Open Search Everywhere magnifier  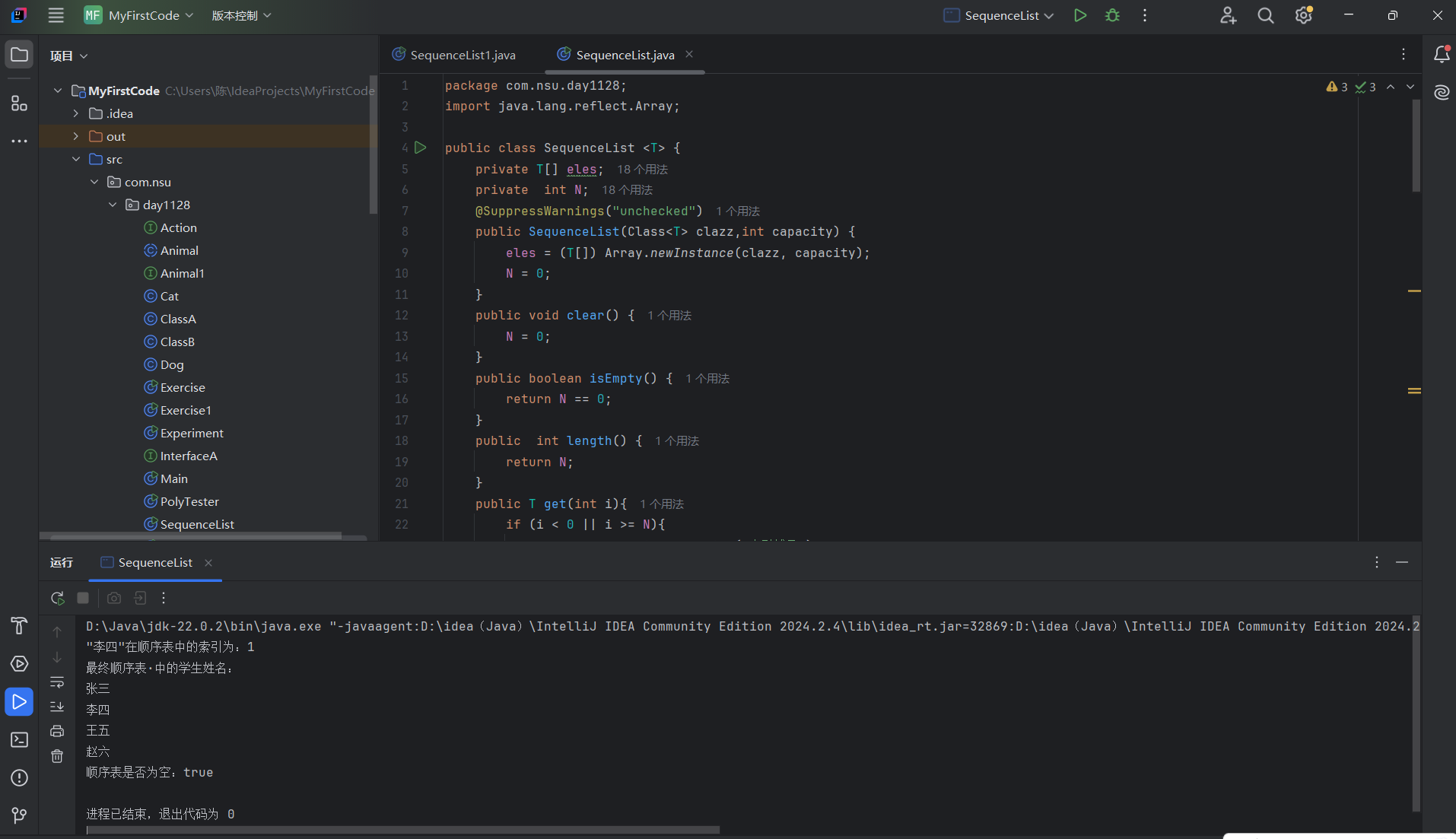[1265, 15]
